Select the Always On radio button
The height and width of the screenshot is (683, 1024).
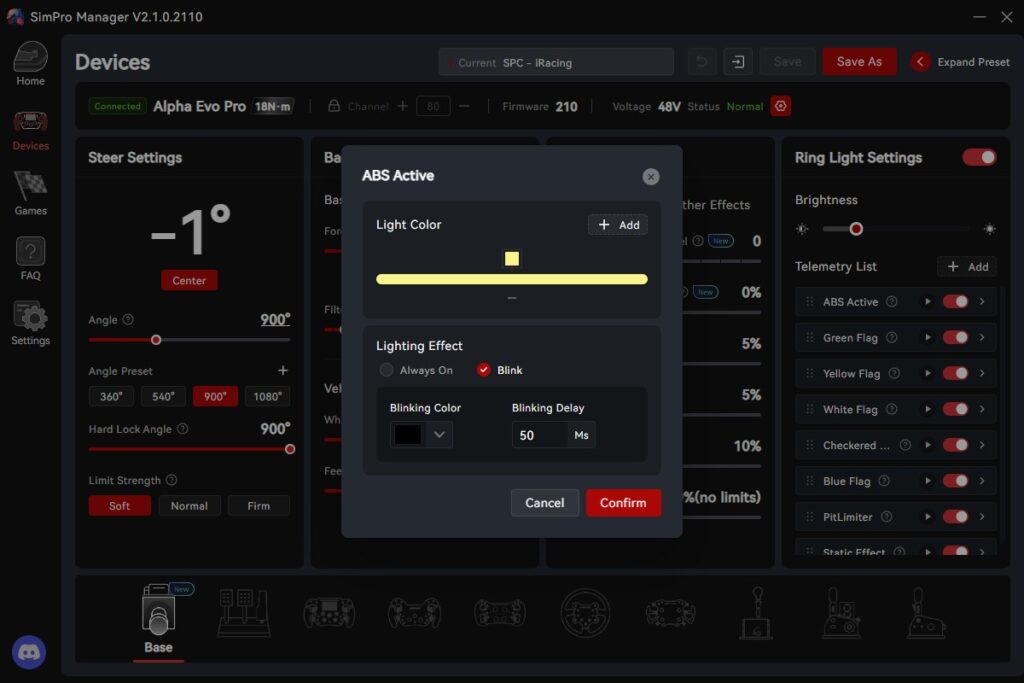pos(387,370)
